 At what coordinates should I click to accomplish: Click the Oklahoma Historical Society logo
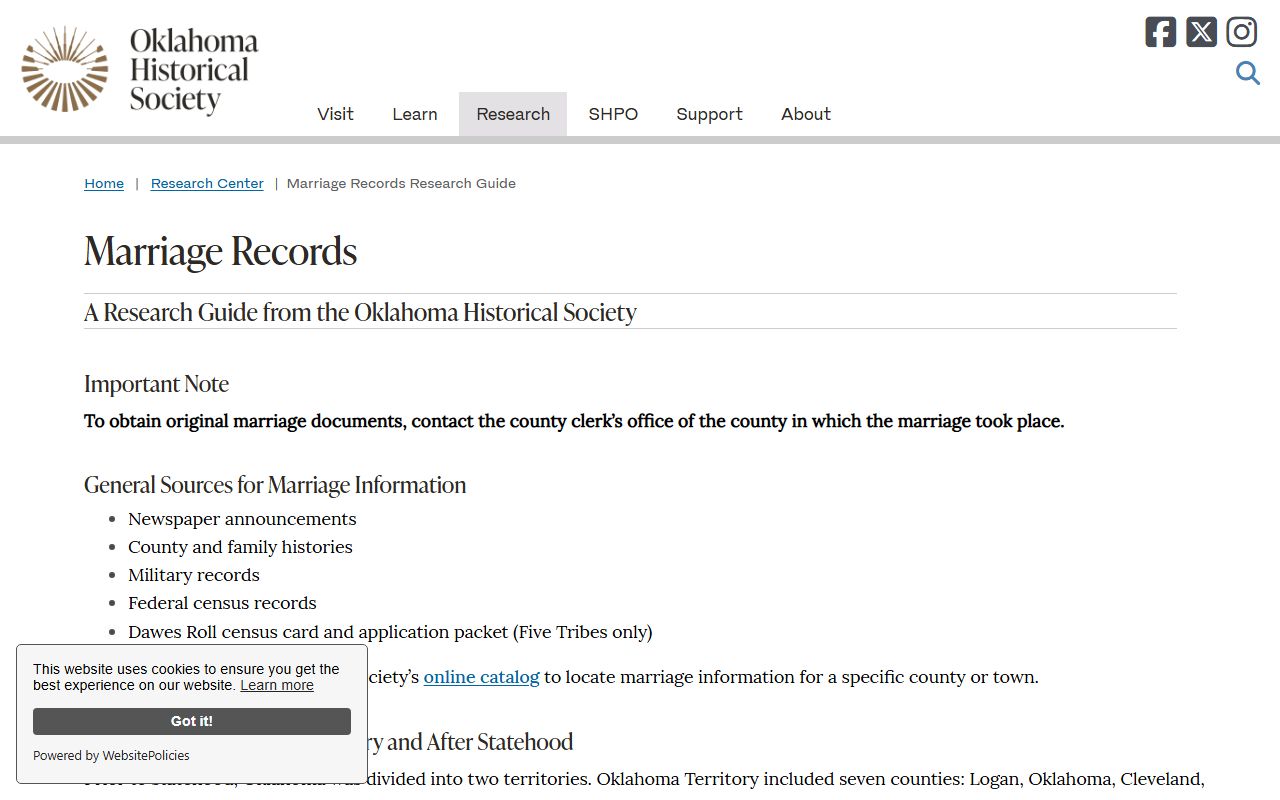(x=140, y=69)
